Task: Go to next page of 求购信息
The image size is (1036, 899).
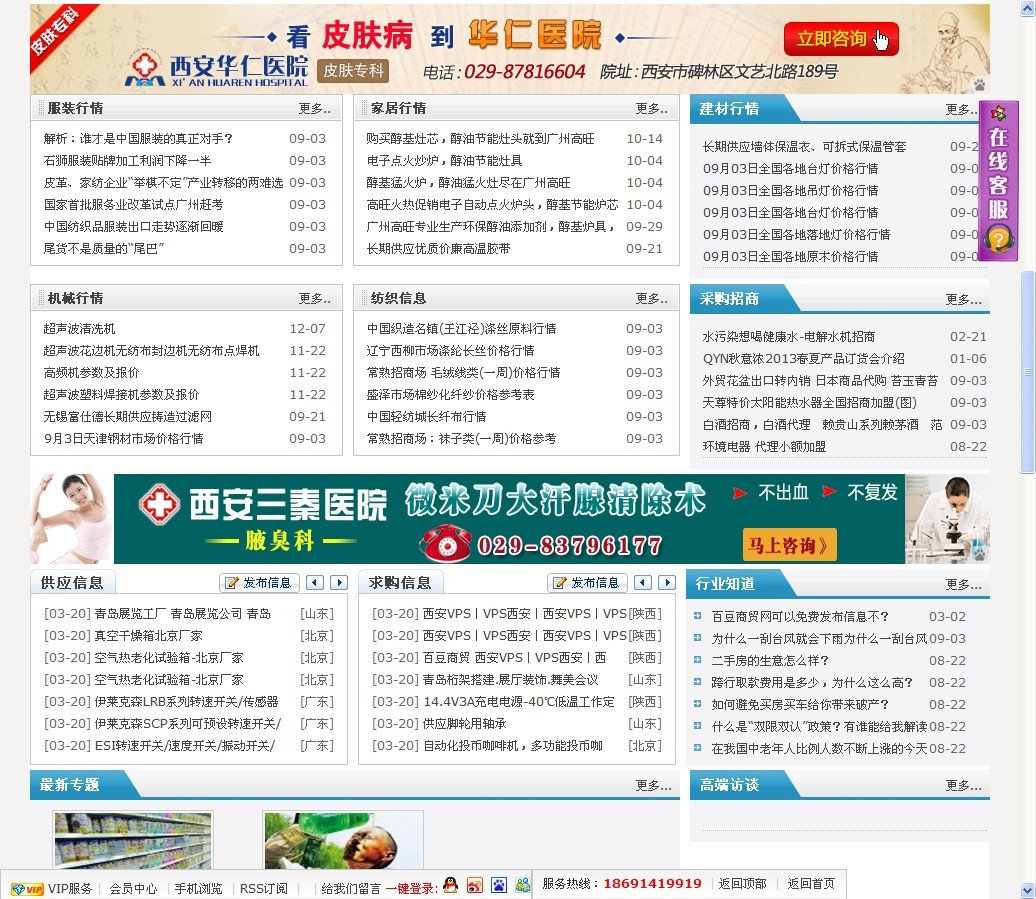Action: click(667, 583)
